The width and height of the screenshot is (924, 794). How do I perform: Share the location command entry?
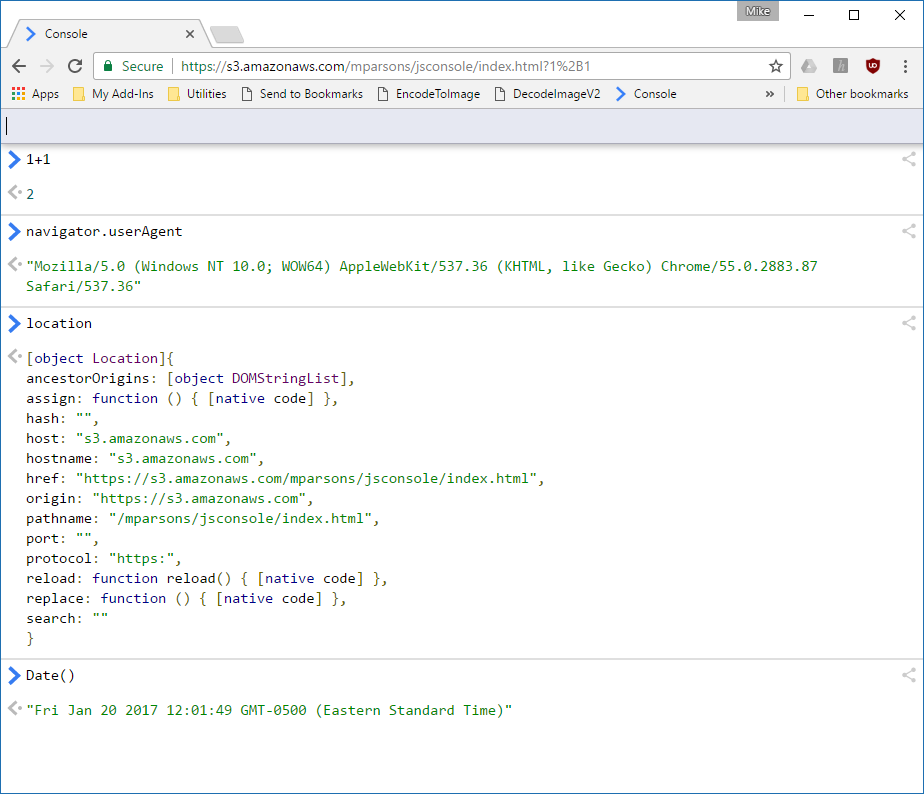909,323
